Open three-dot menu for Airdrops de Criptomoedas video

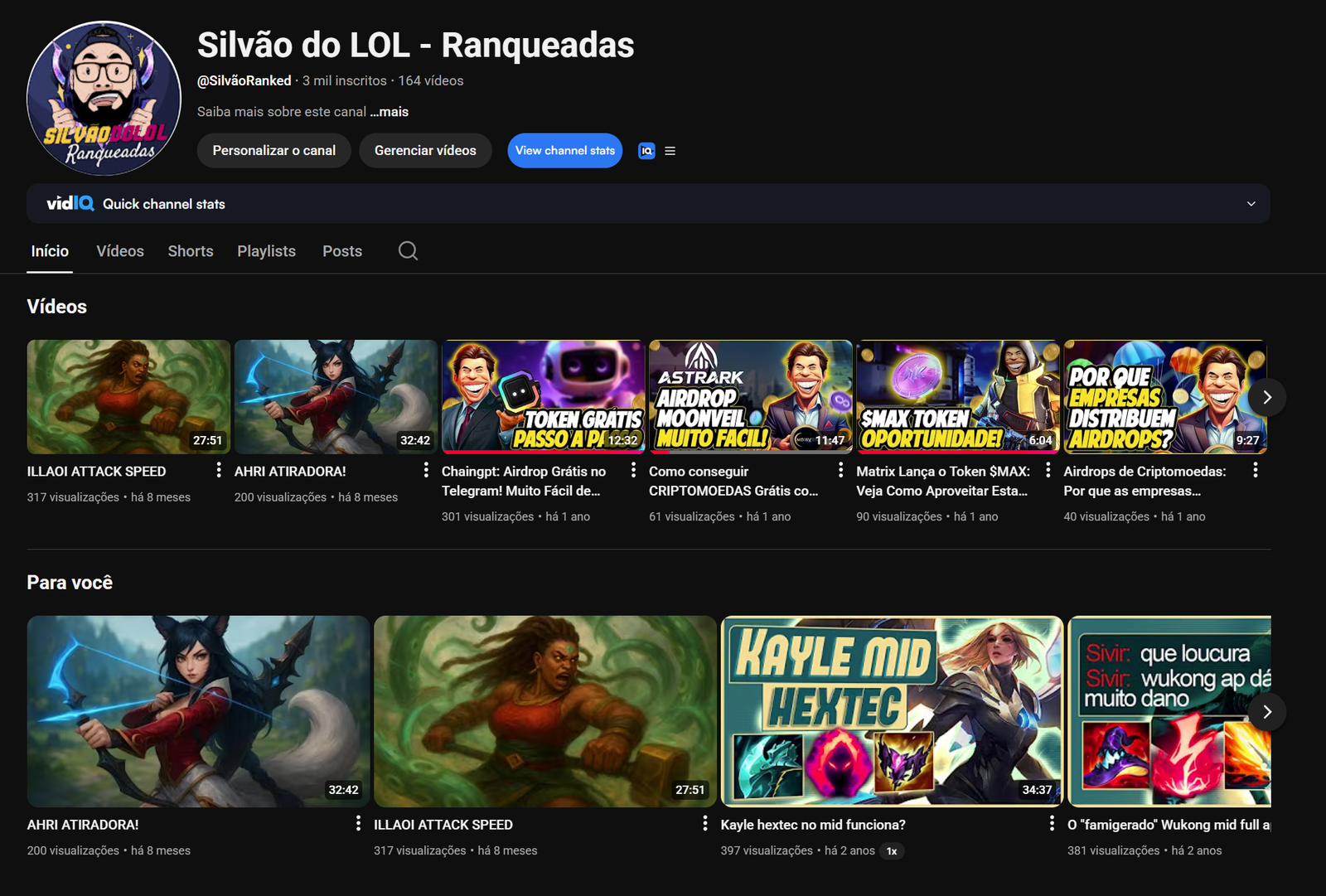coord(1256,470)
